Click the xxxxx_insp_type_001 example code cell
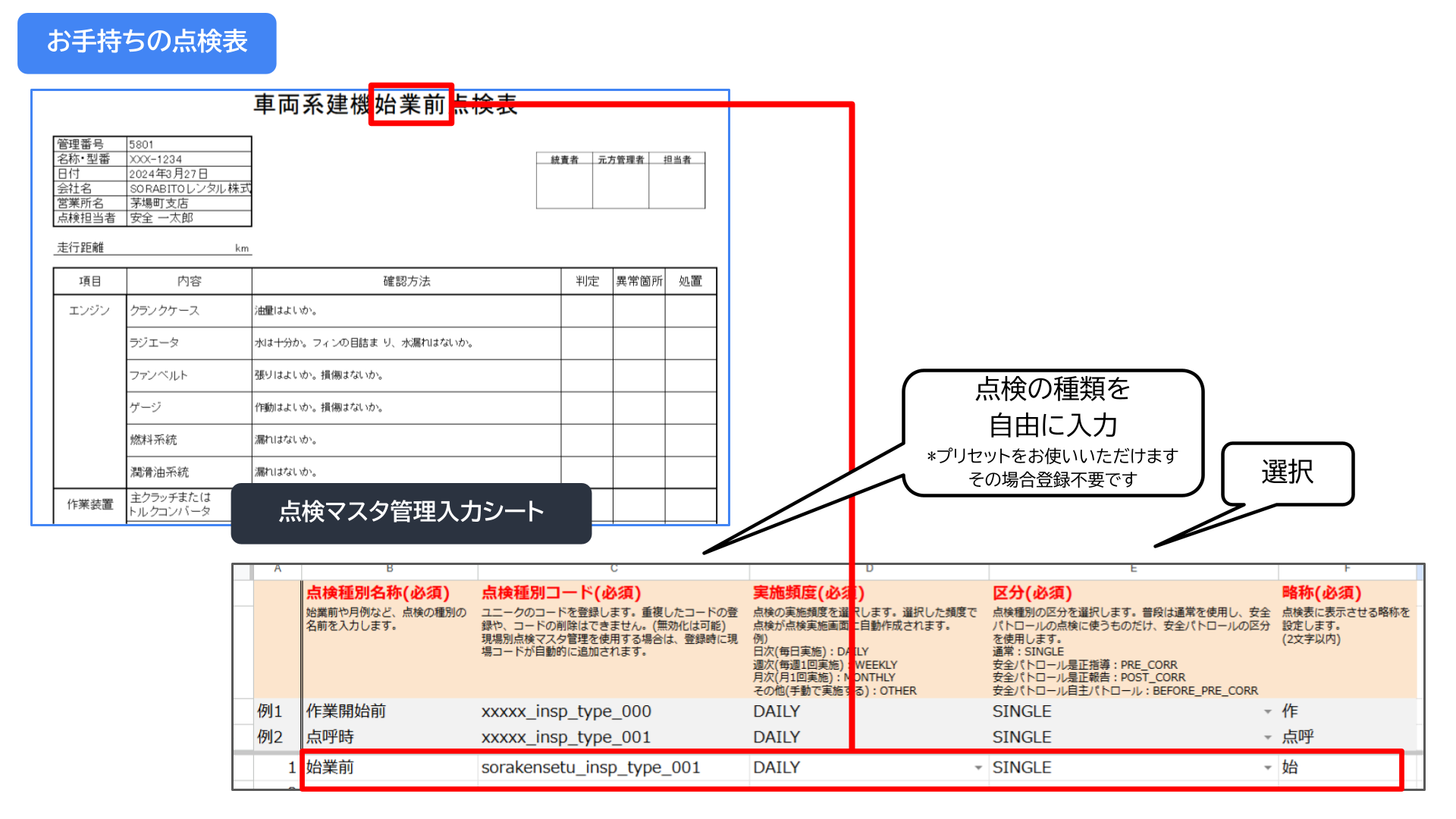The image size is (1456, 819). point(566,737)
